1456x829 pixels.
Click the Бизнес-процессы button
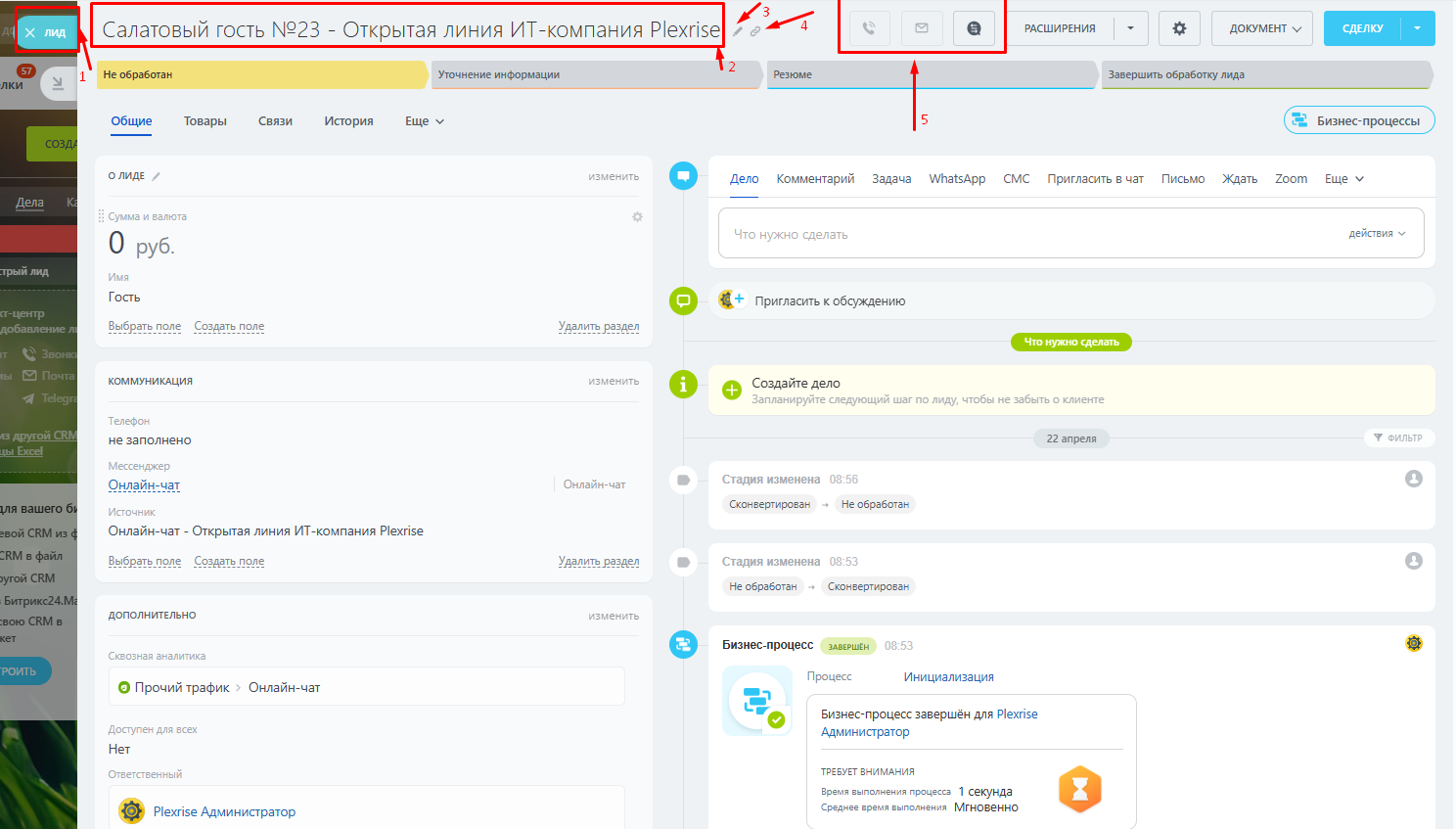pyautogui.click(x=1358, y=120)
